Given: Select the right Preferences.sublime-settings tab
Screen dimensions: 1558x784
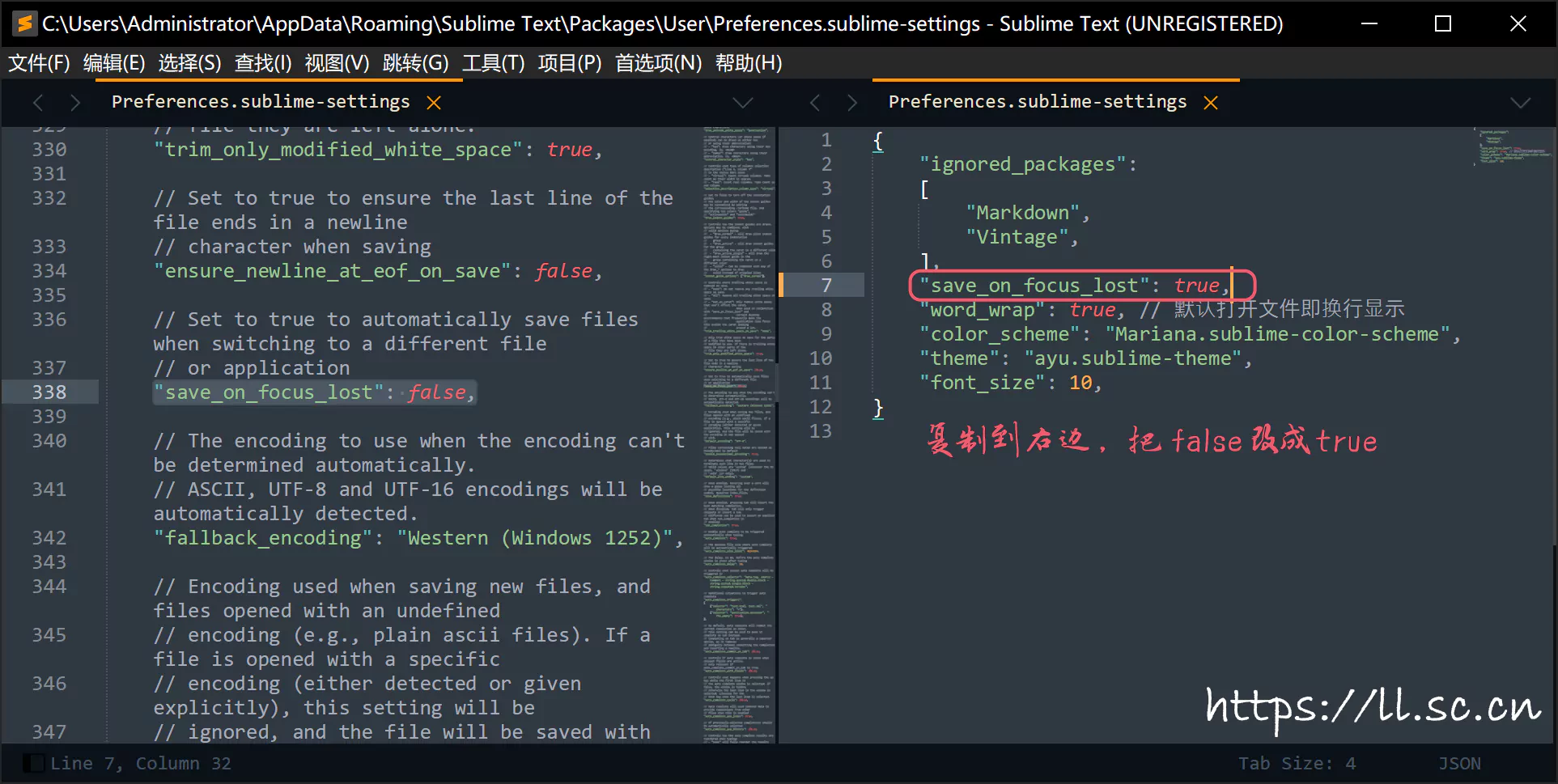Looking at the screenshot, I should coord(1037,102).
